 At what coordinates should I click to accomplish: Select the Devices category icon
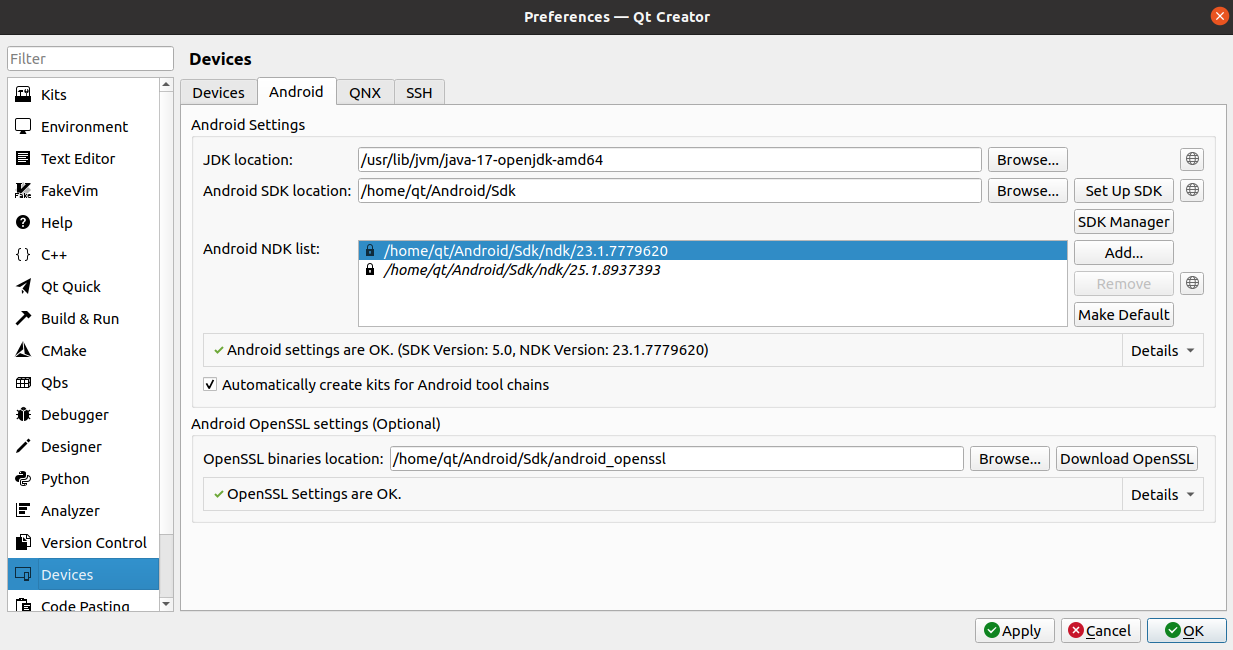coord(23,575)
